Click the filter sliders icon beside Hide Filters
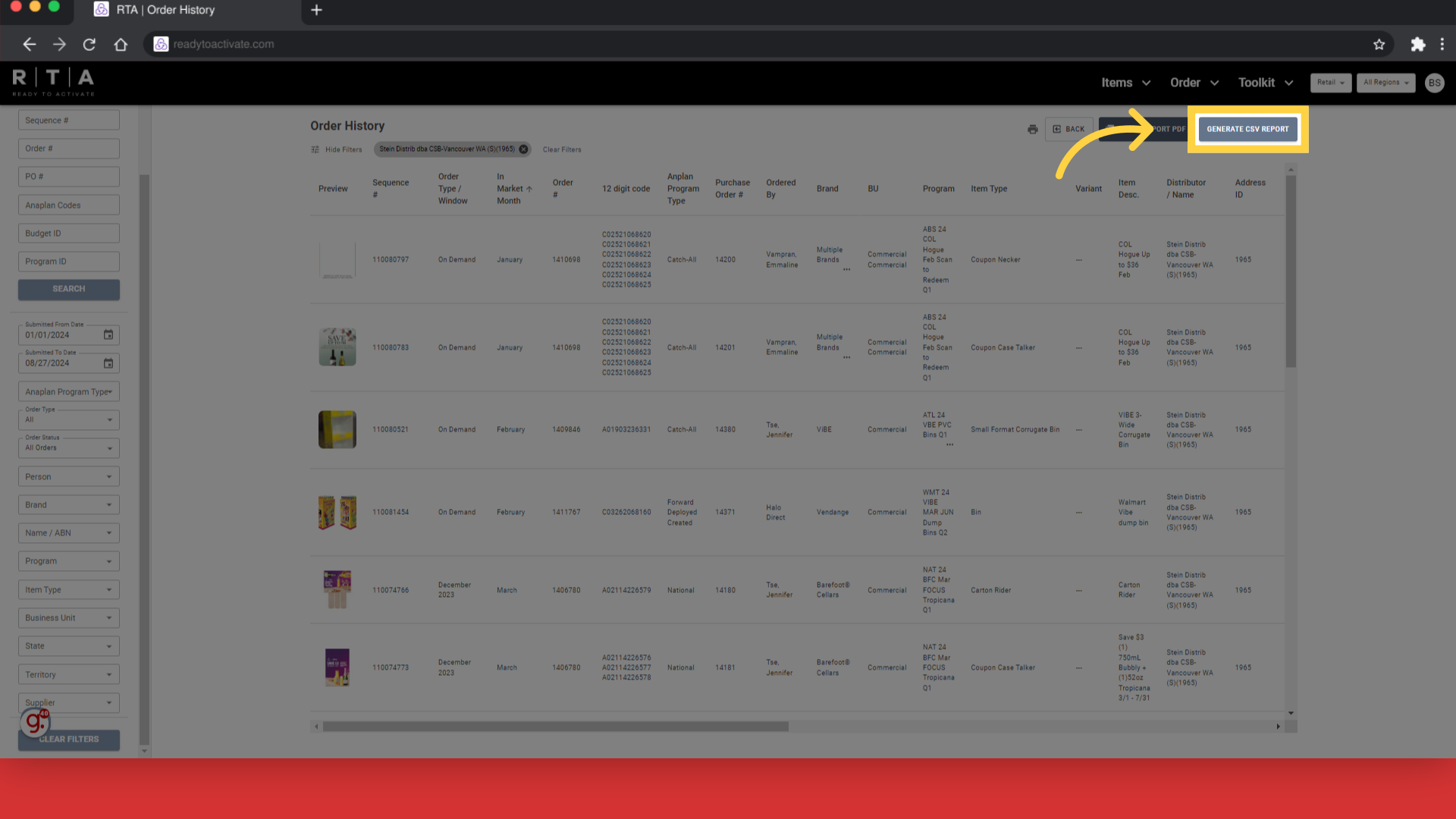 [x=315, y=150]
